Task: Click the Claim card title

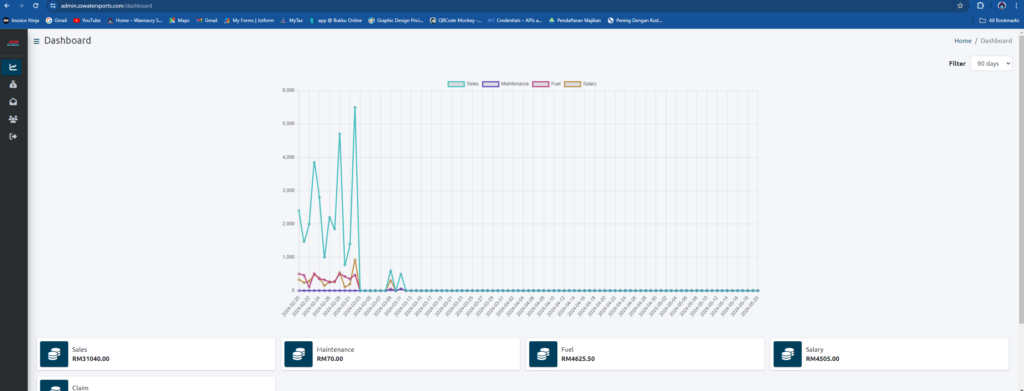Action: (x=79, y=388)
